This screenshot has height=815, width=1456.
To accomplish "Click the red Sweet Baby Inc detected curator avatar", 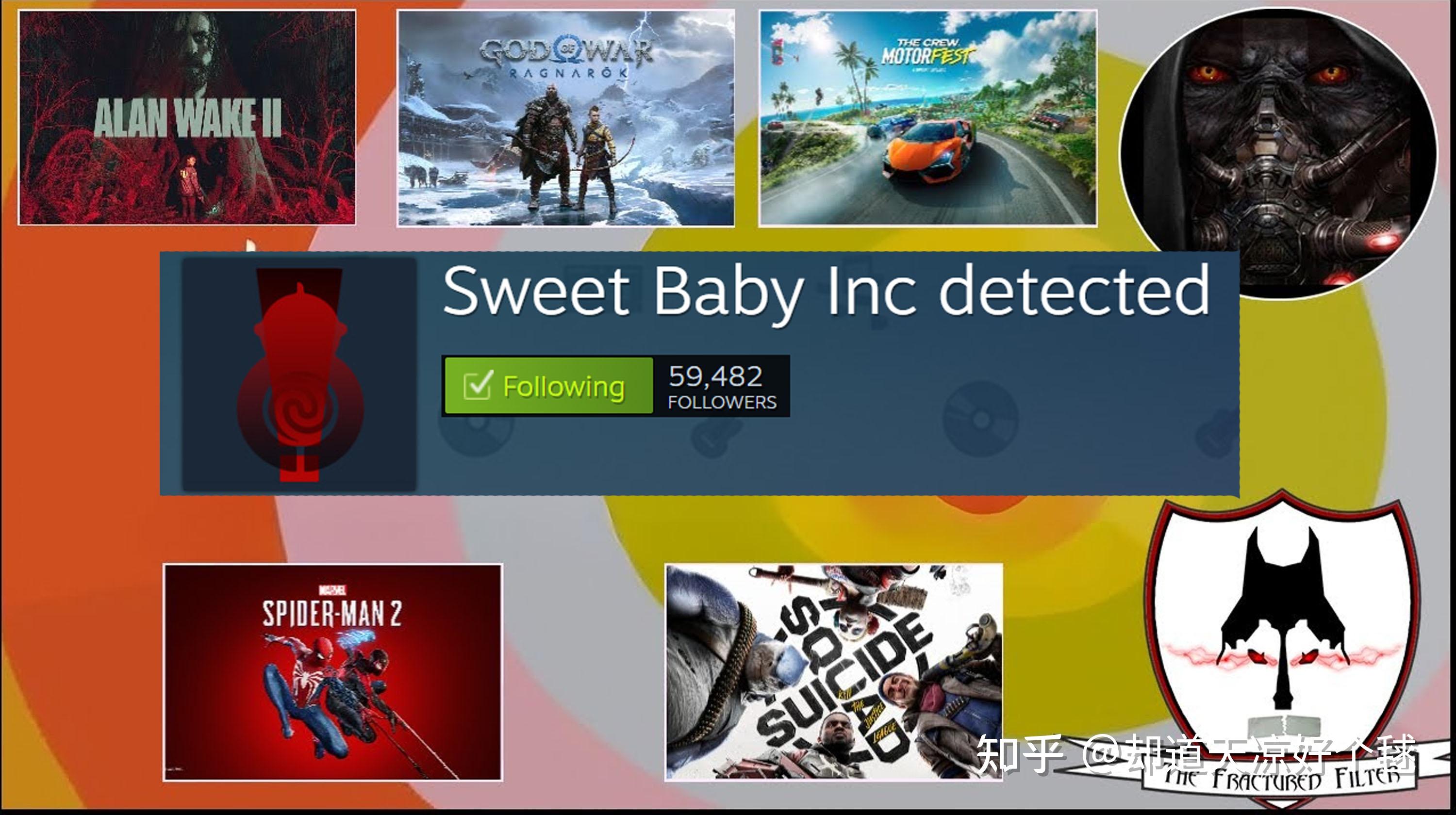I will 299,375.
